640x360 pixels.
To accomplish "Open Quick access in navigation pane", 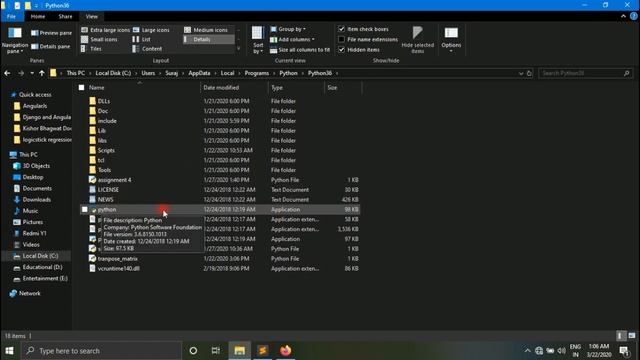I will [35, 95].
